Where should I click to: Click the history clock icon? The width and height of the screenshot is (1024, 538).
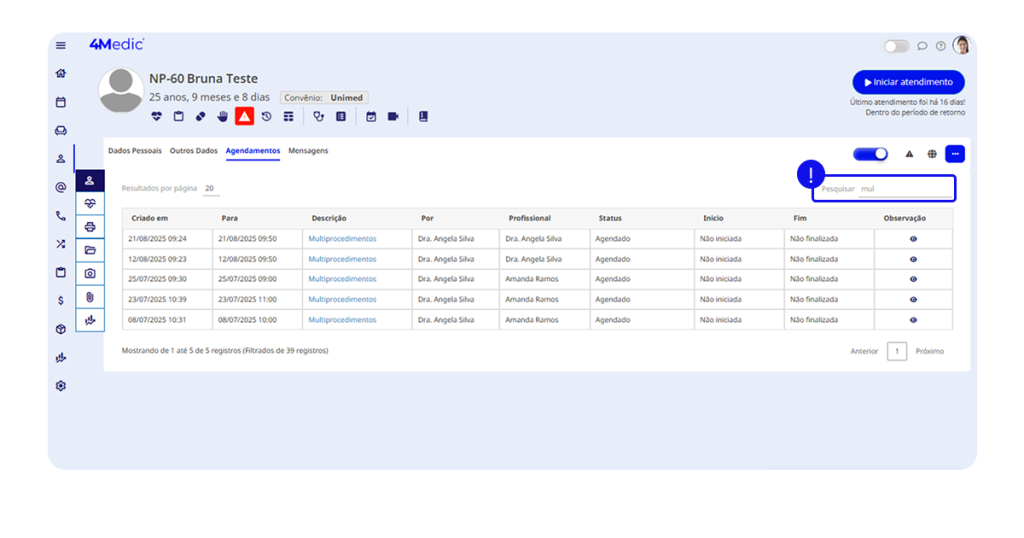coord(267,117)
